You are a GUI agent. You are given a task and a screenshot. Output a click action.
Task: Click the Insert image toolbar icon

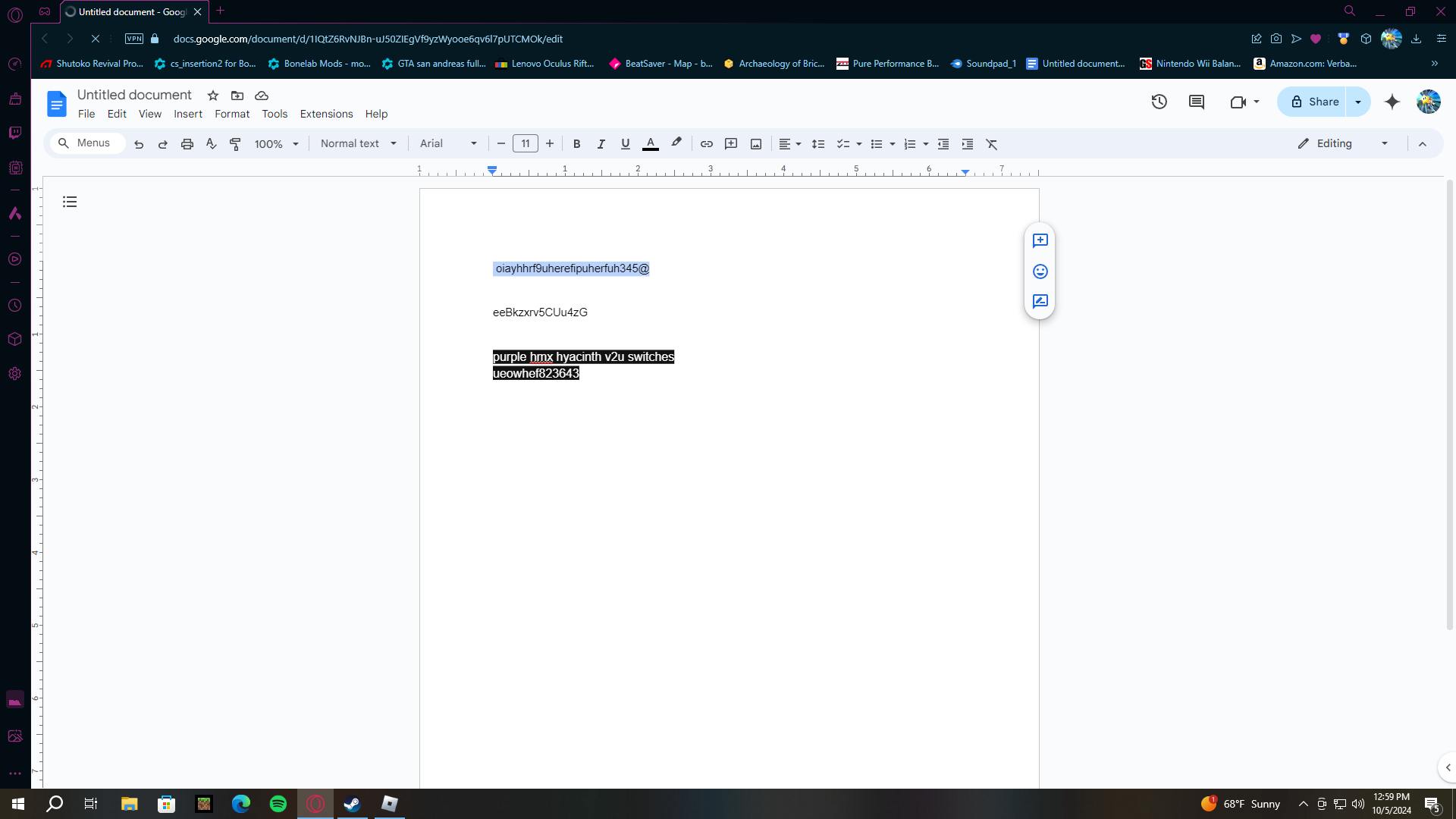click(755, 144)
